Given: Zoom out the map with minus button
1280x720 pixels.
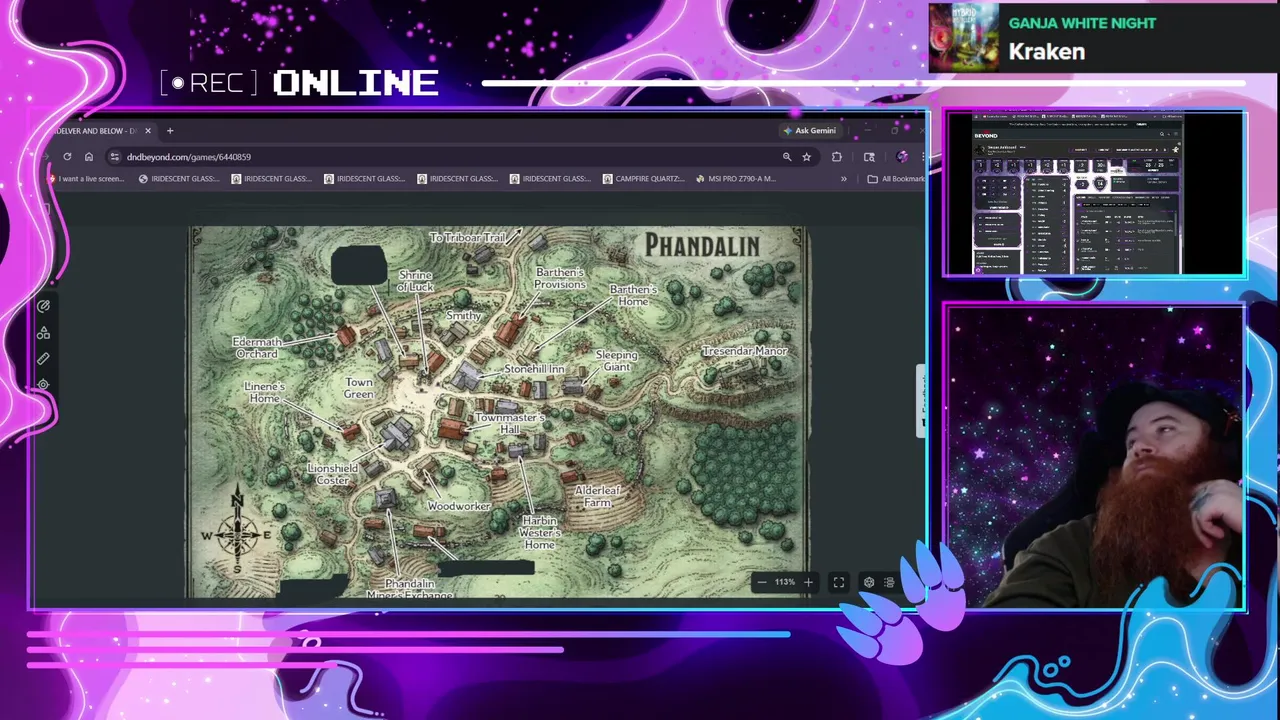Looking at the screenshot, I should (762, 582).
